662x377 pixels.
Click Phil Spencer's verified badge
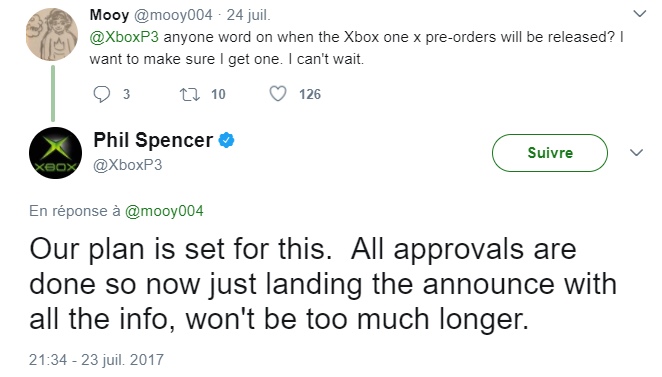point(226,140)
